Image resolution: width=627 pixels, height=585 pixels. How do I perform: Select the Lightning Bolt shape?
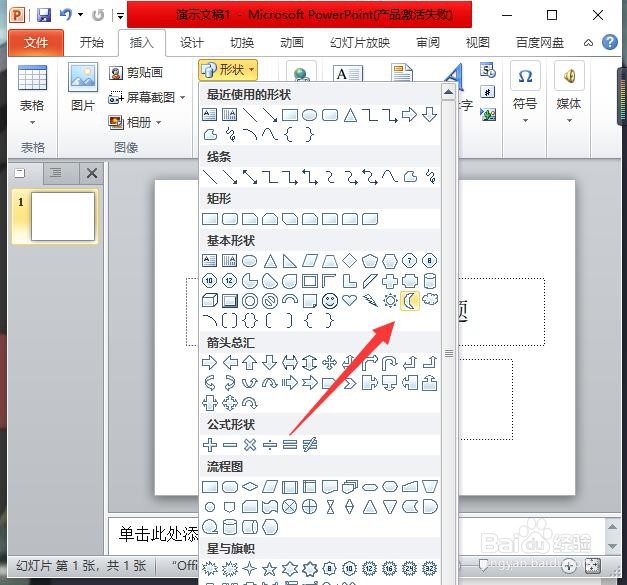(x=370, y=301)
